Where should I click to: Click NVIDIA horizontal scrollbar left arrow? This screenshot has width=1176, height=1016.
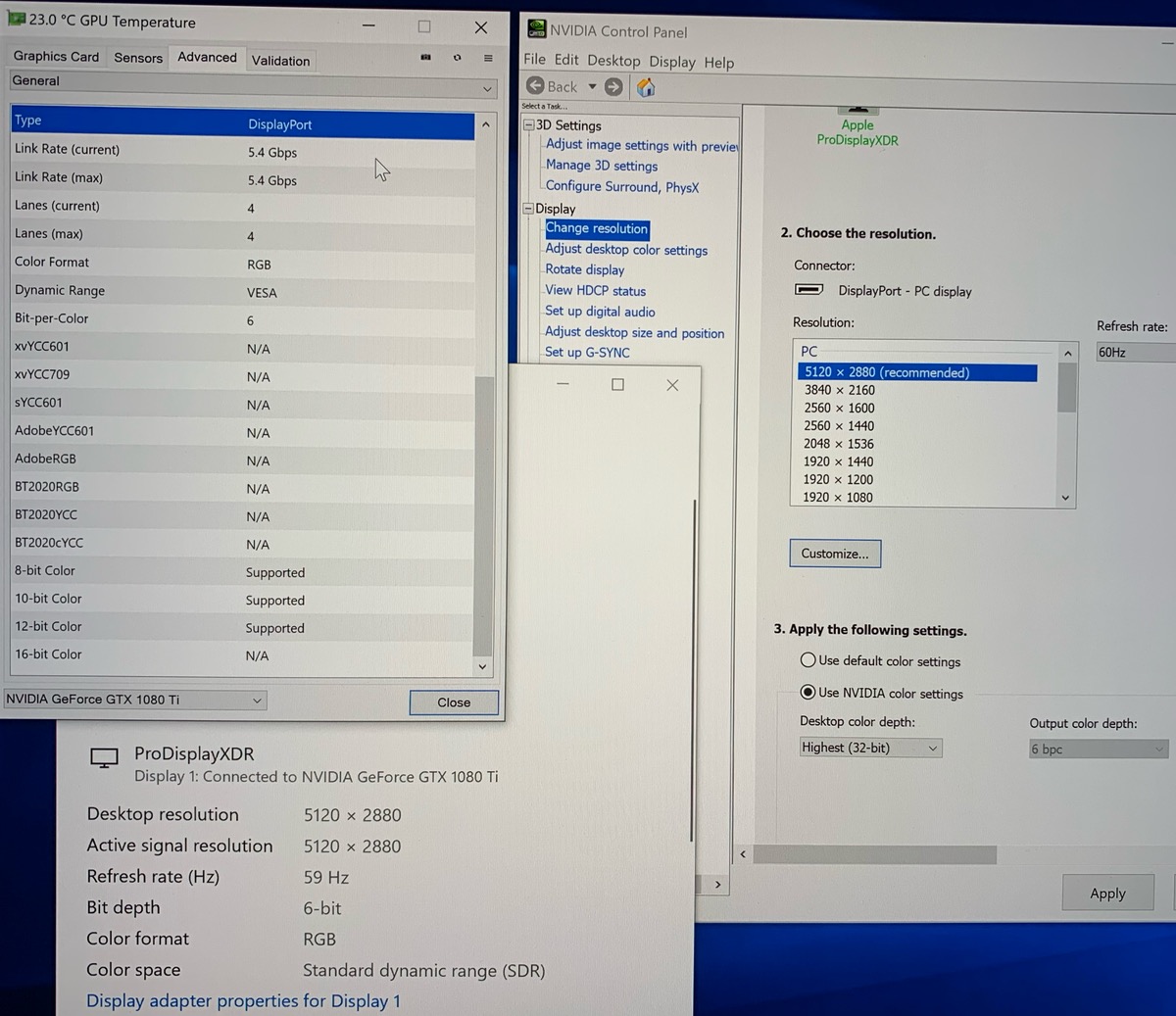743,855
